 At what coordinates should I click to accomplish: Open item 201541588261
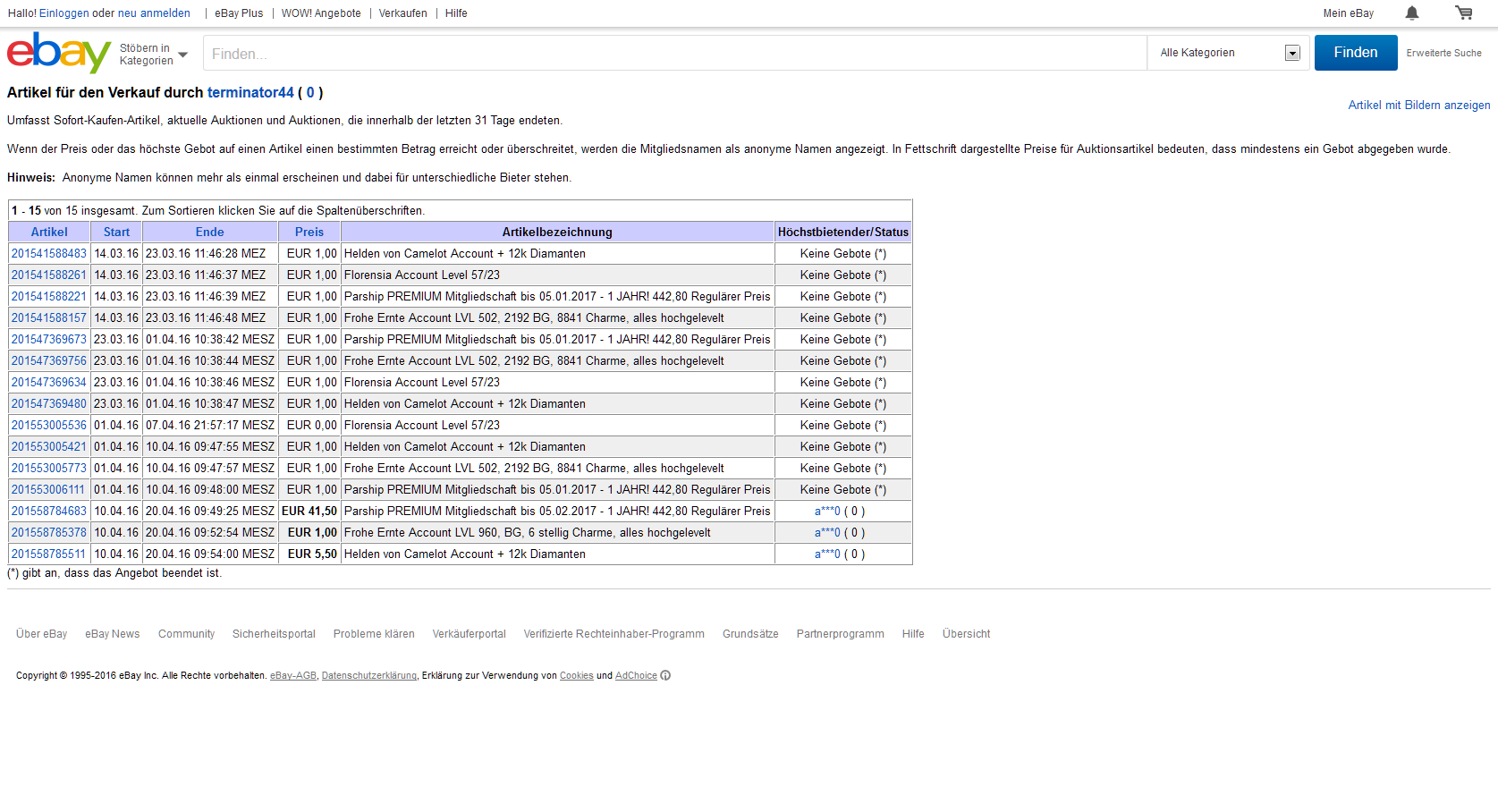click(x=49, y=275)
